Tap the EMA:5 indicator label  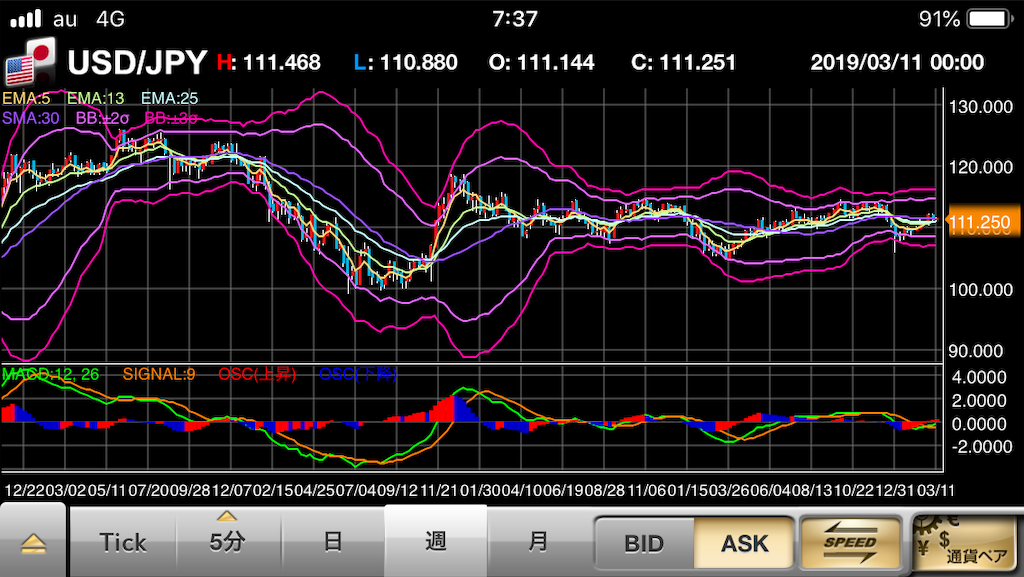click(x=26, y=99)
